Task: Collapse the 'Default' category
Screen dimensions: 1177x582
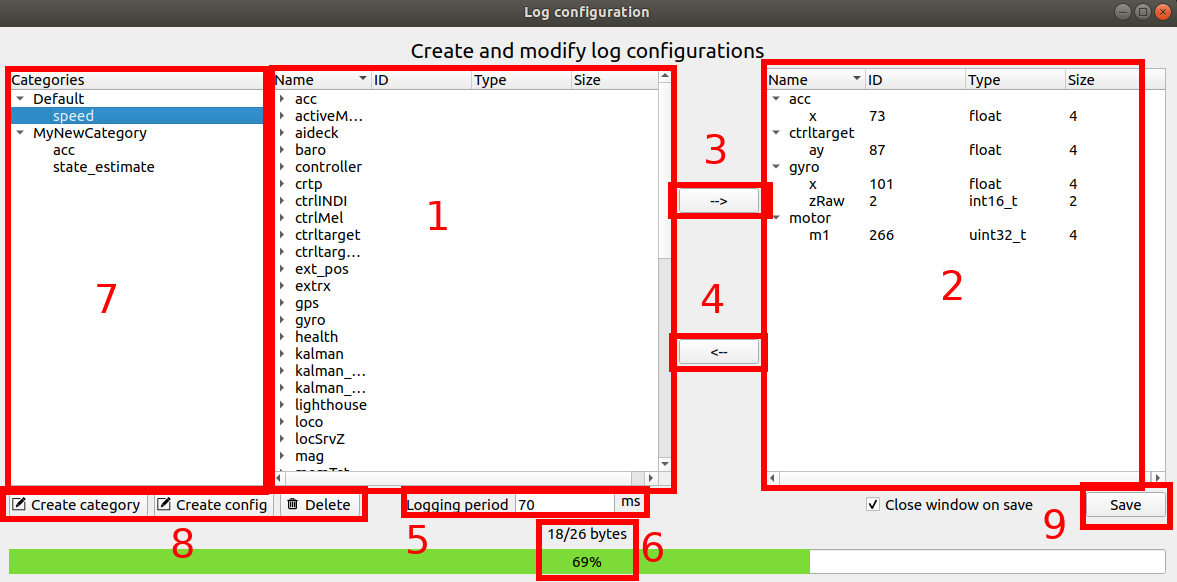Action: pos(20,98)
